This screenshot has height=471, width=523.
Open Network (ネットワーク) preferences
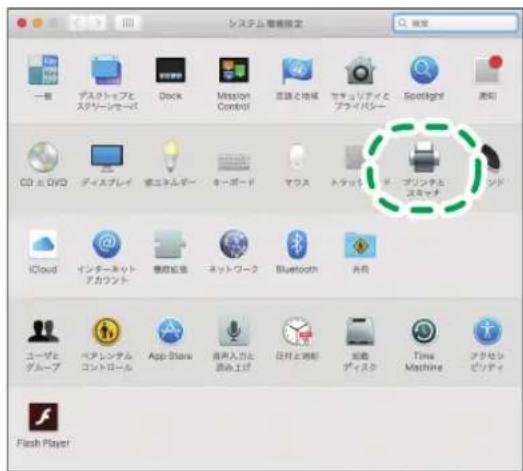[x=234, y=244]
